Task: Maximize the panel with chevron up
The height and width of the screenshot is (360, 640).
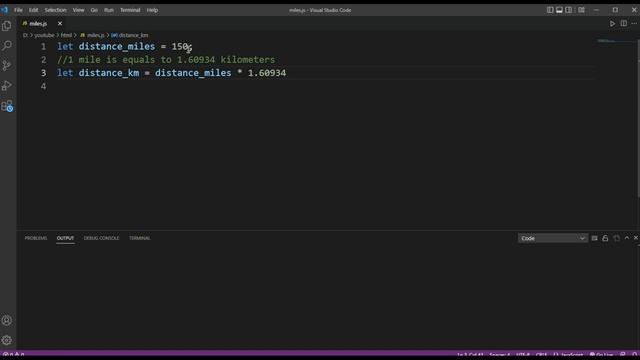Action: click(627, 238)
